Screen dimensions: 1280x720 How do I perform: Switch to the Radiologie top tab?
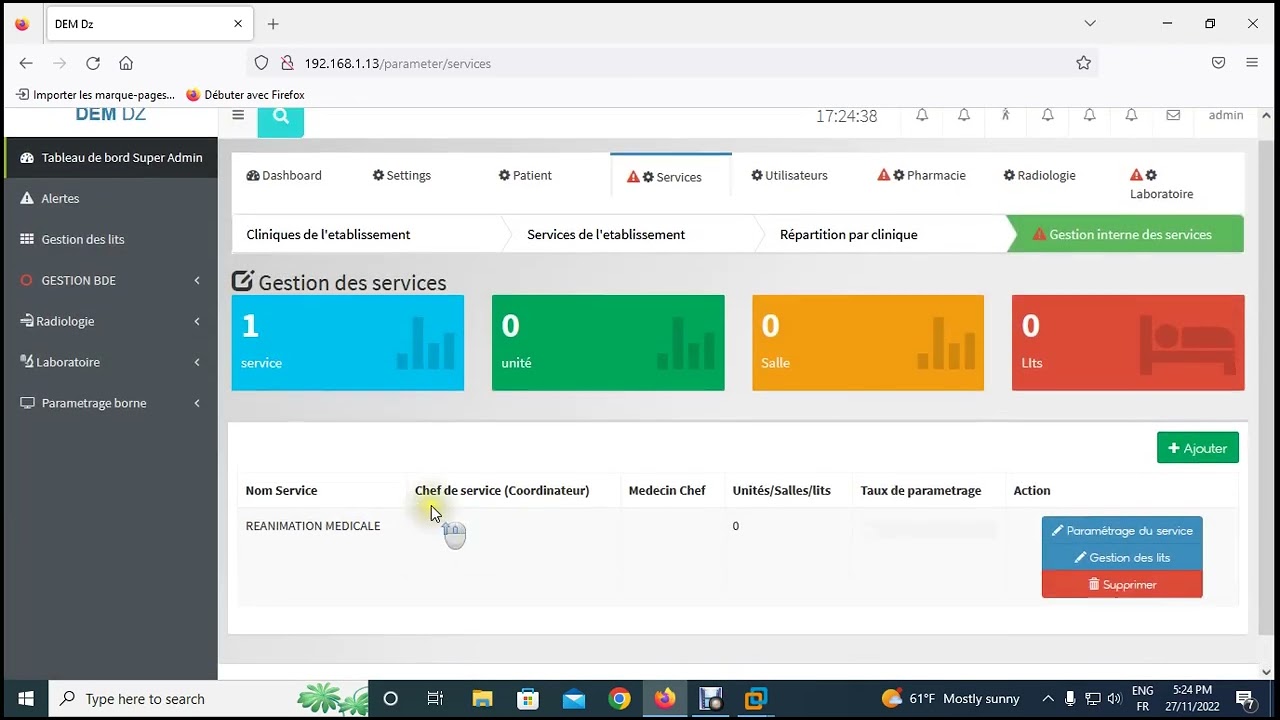pyautogui.click(x=1040, y=175)
